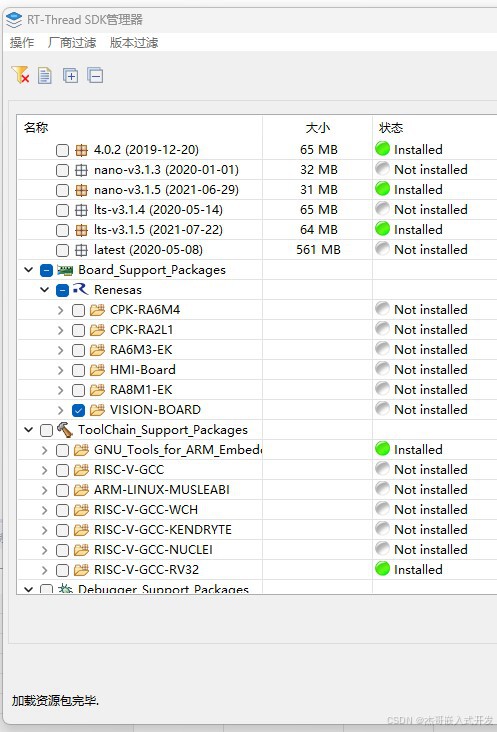Collapse the ToolChain_Support_Packages tree node
Screen dimensions: 497x732
point(28,429)
